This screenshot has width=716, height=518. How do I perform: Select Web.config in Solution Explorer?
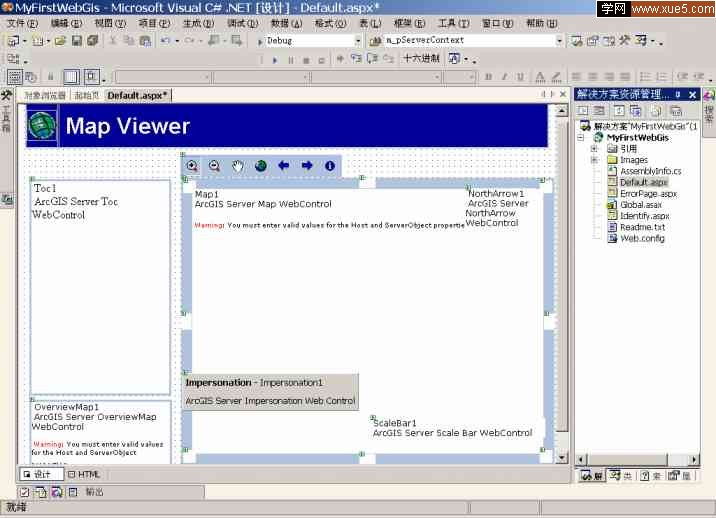642,238
